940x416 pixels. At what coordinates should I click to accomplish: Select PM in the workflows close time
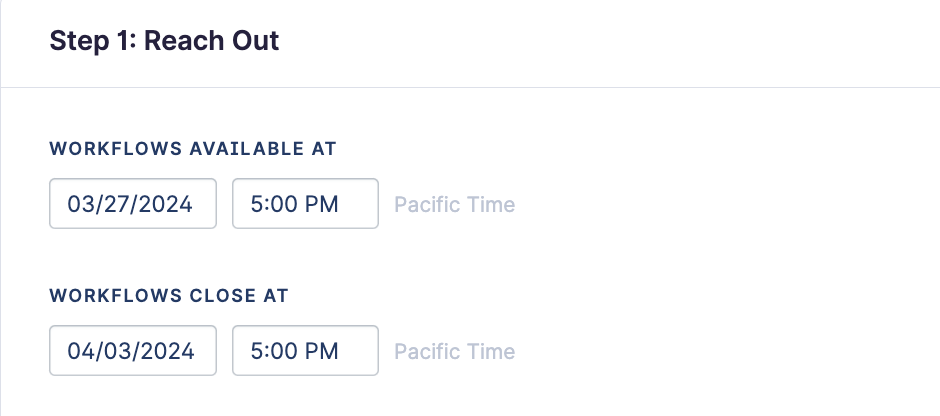323,352
